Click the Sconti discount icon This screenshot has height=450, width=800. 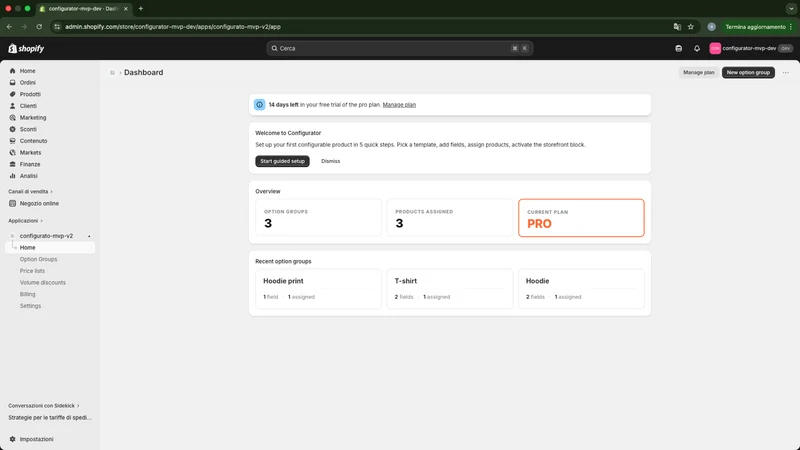click(13, 130)
